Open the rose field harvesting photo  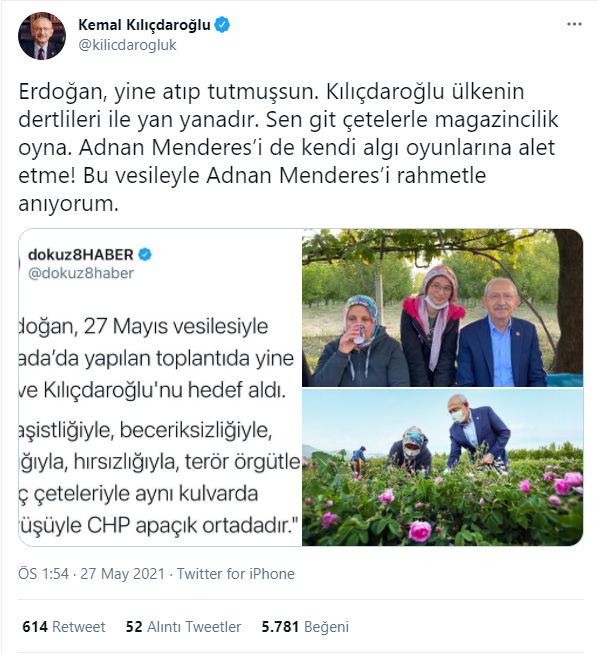442,467
